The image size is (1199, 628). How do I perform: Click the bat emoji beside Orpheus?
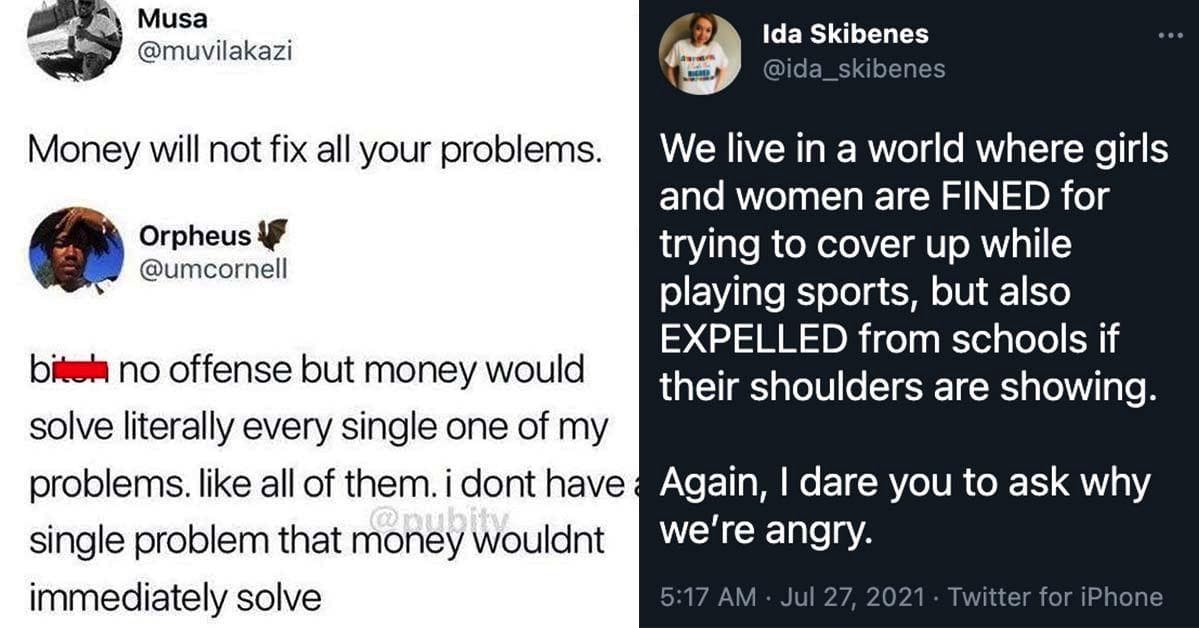coord(266,237)
